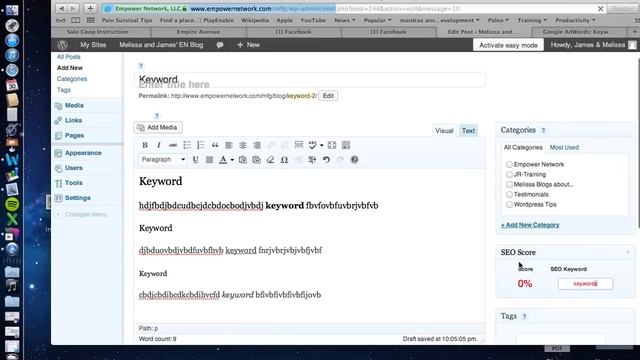The width and height of the screenshot is (640, 360).
Task: Click Activate easy mode button
Action: (x=508, y=45)
